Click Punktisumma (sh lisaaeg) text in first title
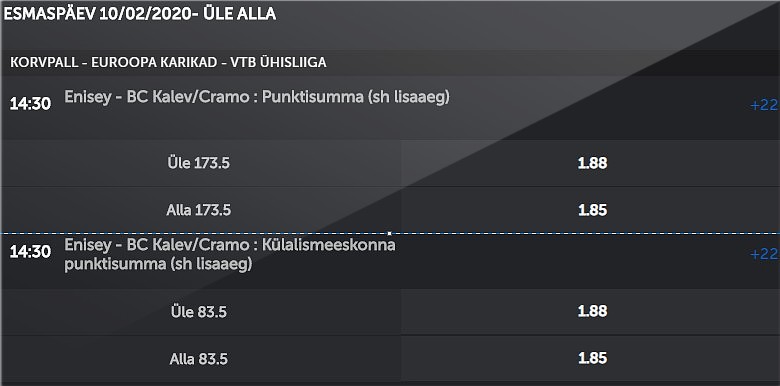This screenshot has height=386, width=780. 356,97
